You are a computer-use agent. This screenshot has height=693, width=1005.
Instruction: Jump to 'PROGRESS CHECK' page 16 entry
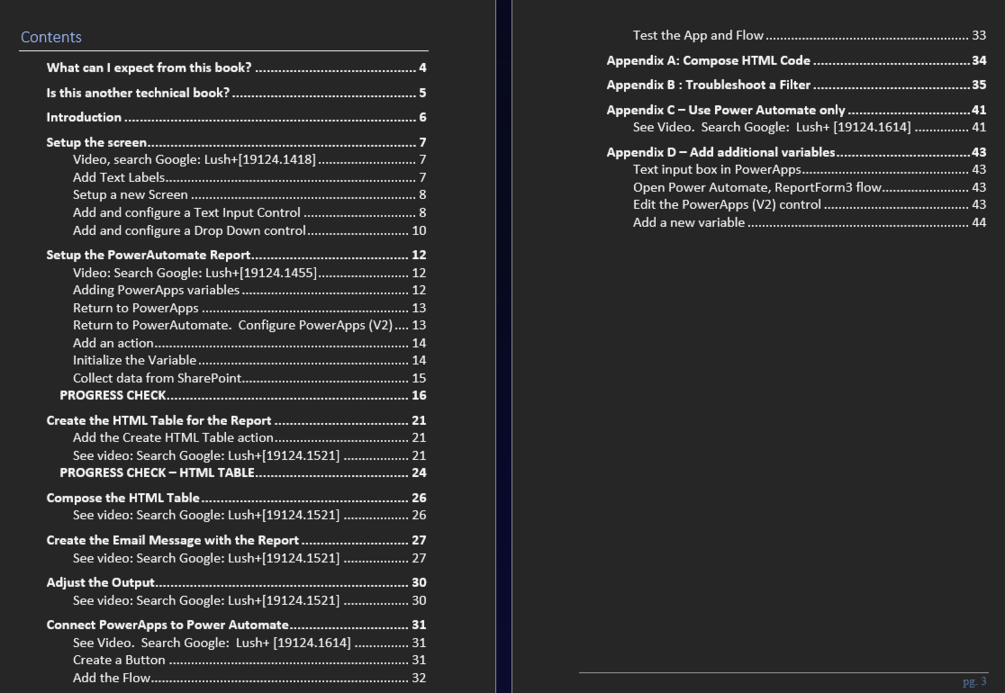(243, 396)
